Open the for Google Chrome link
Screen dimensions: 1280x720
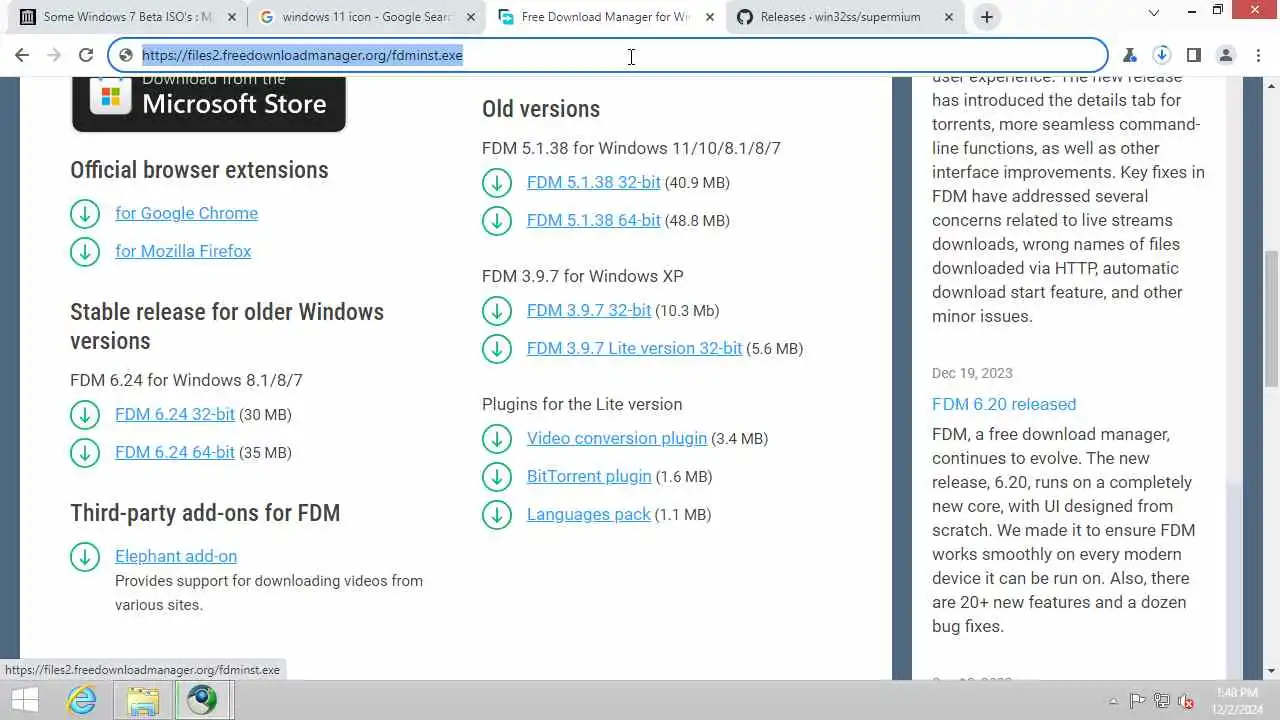coord(186,213)
